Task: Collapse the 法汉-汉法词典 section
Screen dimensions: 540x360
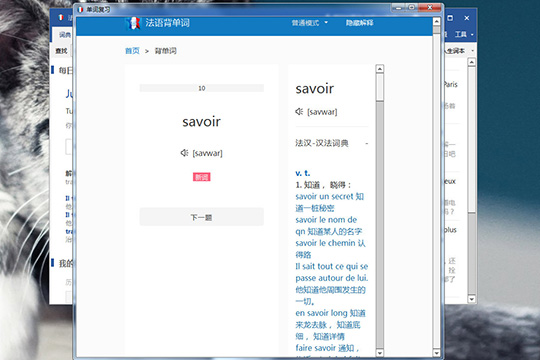Action: coord(367,143)
